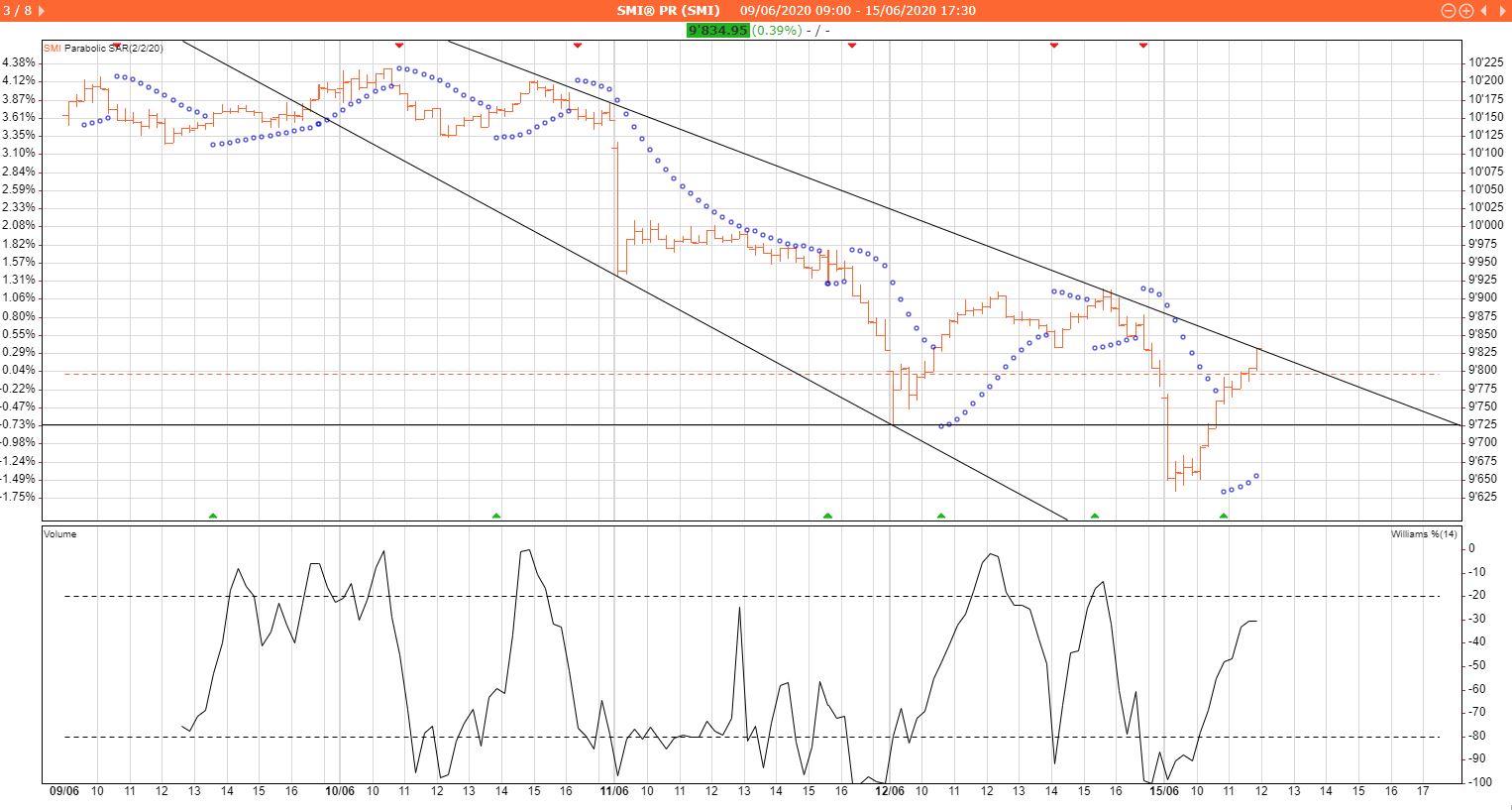Click the Volume panel label
This screenshot has height=810, width=1512.
[x=60, y=534]
